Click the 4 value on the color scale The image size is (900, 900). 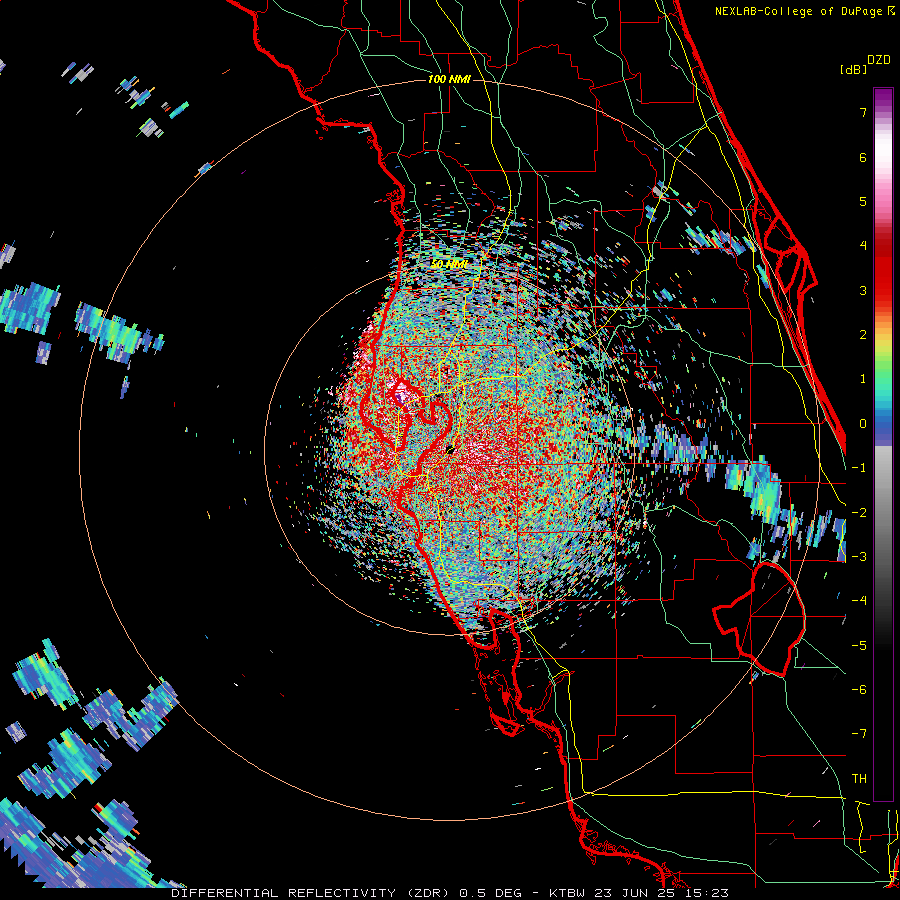863,246
